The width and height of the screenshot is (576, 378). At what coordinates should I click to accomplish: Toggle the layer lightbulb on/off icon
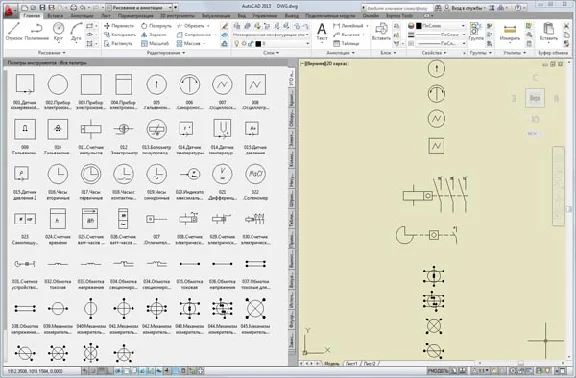[x=237, y=43]
